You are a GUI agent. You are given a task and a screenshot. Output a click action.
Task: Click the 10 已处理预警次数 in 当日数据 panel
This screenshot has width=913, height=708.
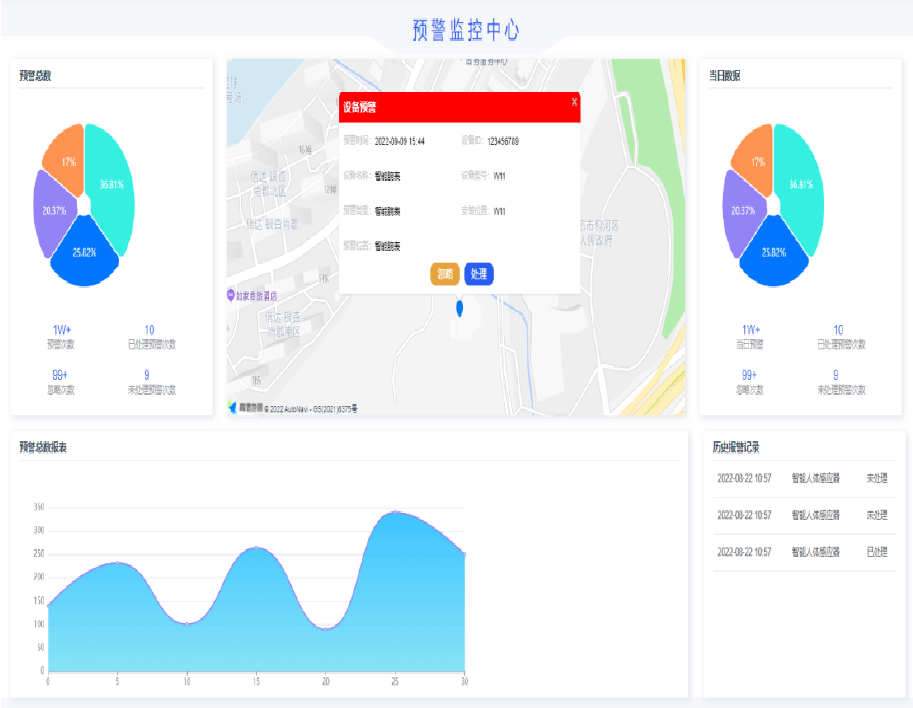tap(838, 336)
